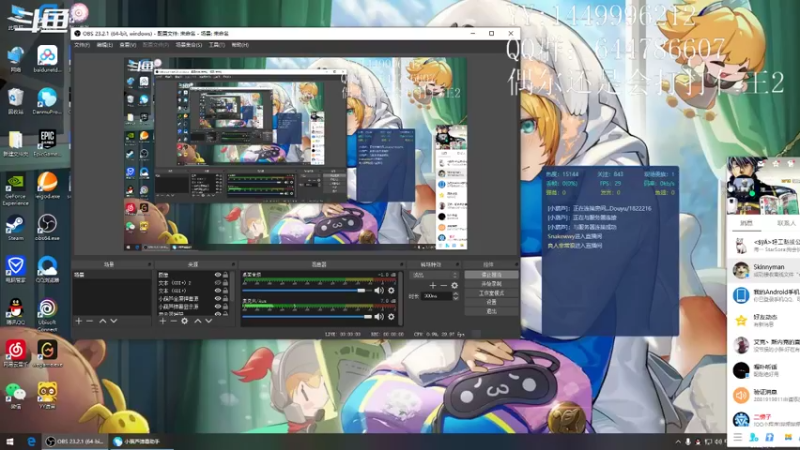Open source properties via the gear icon
The width and height of the screenshot is (800, 450).
pyautogui.click(x=185, y=321)
